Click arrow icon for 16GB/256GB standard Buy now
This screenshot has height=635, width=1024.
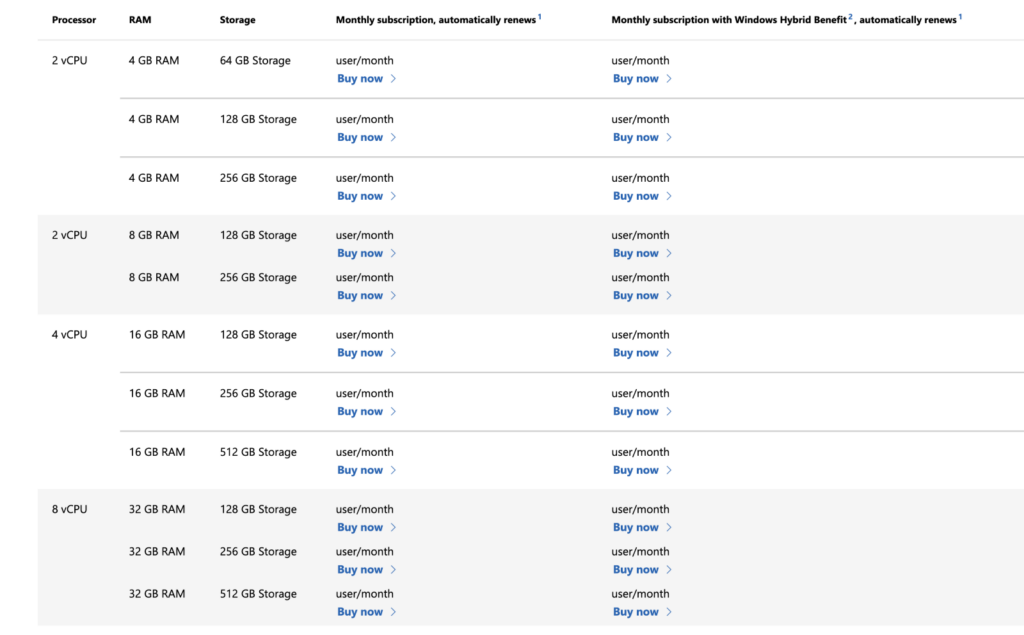point(393,412)
